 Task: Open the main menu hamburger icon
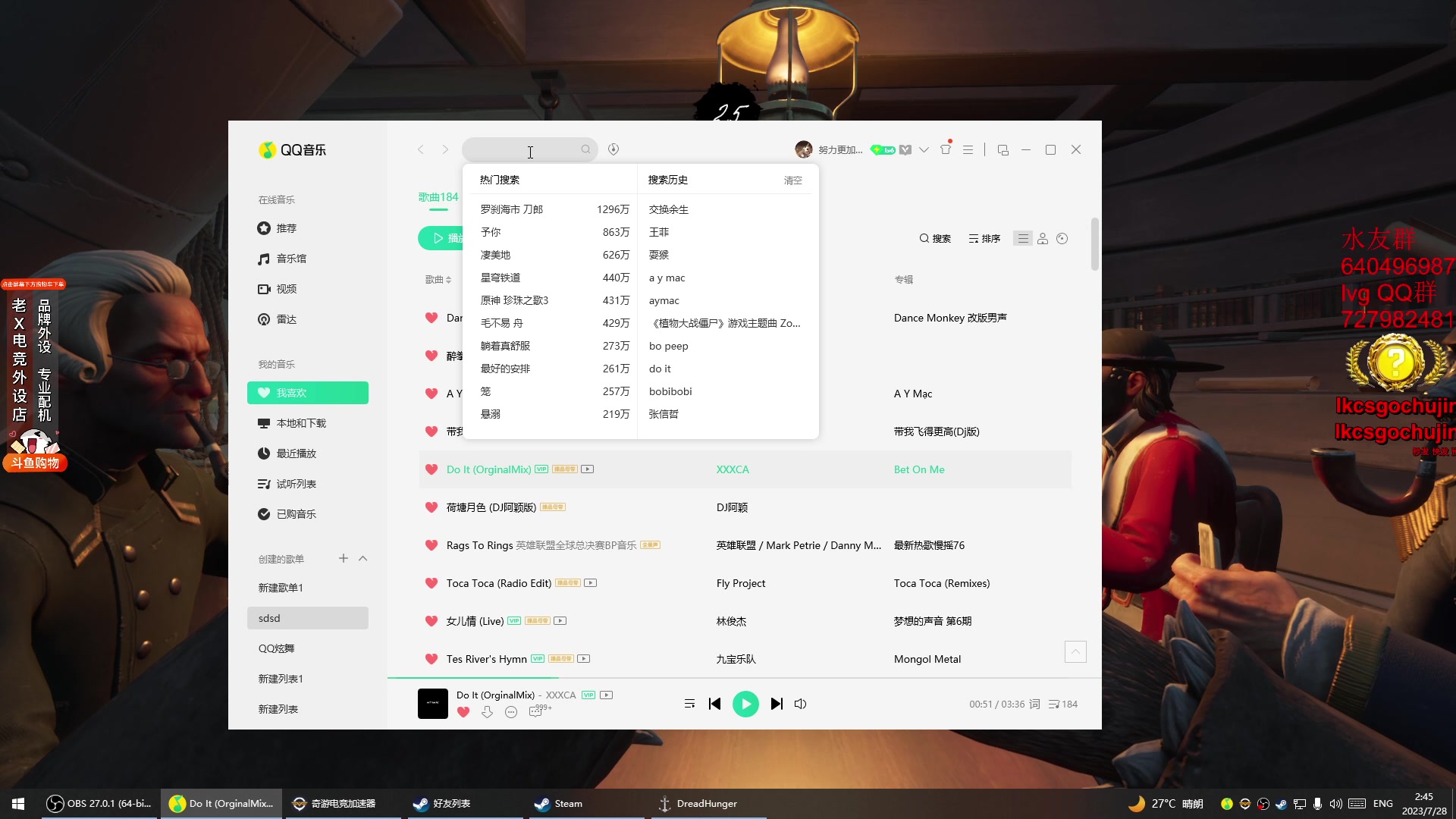(x=968, y=149)
